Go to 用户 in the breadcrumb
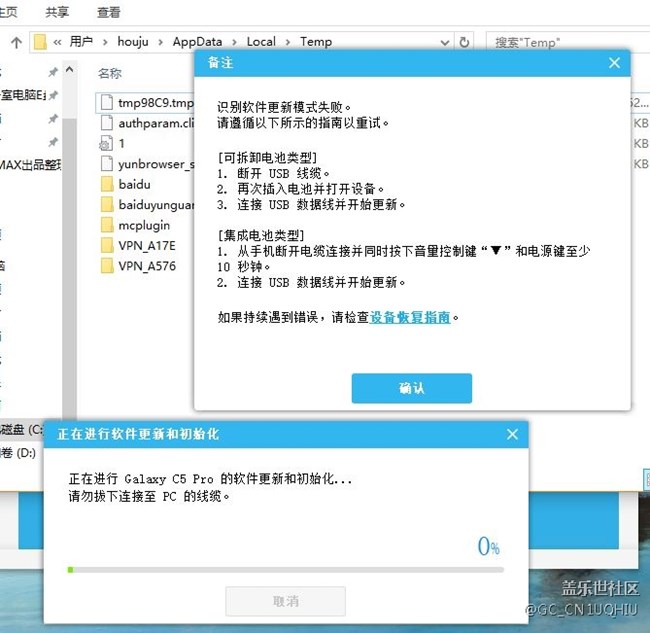 coord(81,41)
